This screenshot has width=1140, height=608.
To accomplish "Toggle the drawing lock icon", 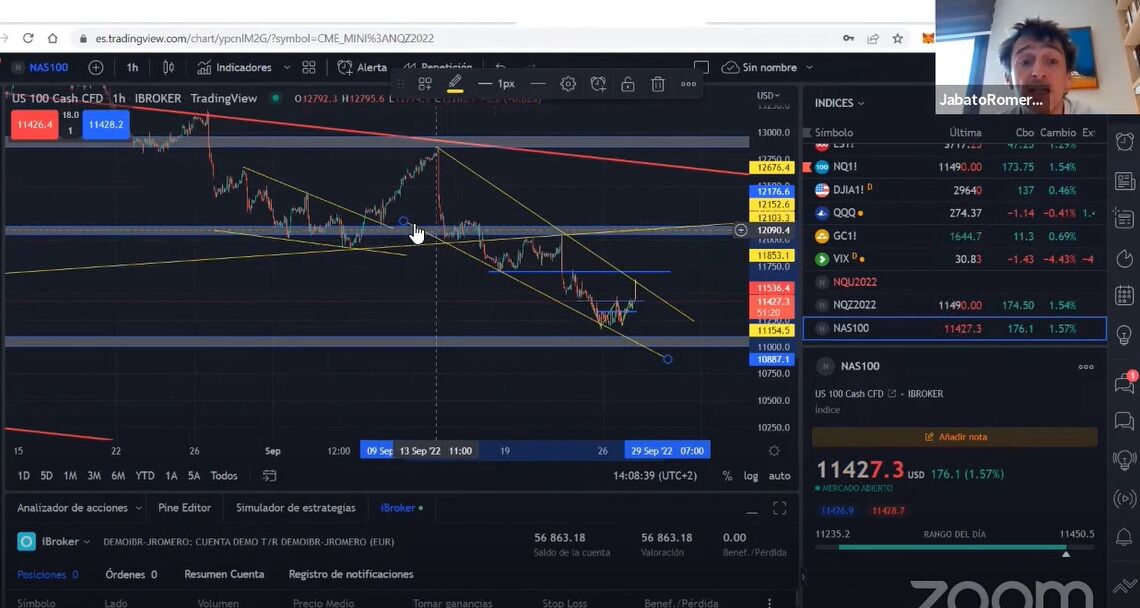I will [628, 84].
